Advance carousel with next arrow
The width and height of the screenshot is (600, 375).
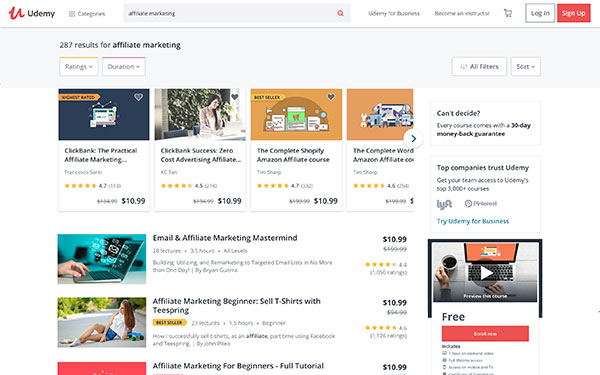[x=413, y=139]
